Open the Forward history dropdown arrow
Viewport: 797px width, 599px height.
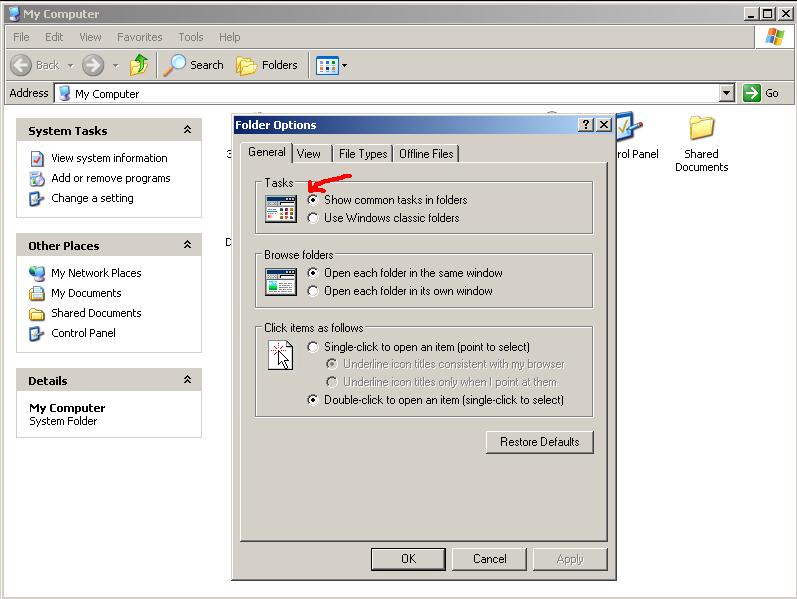(x=116, y=66)
